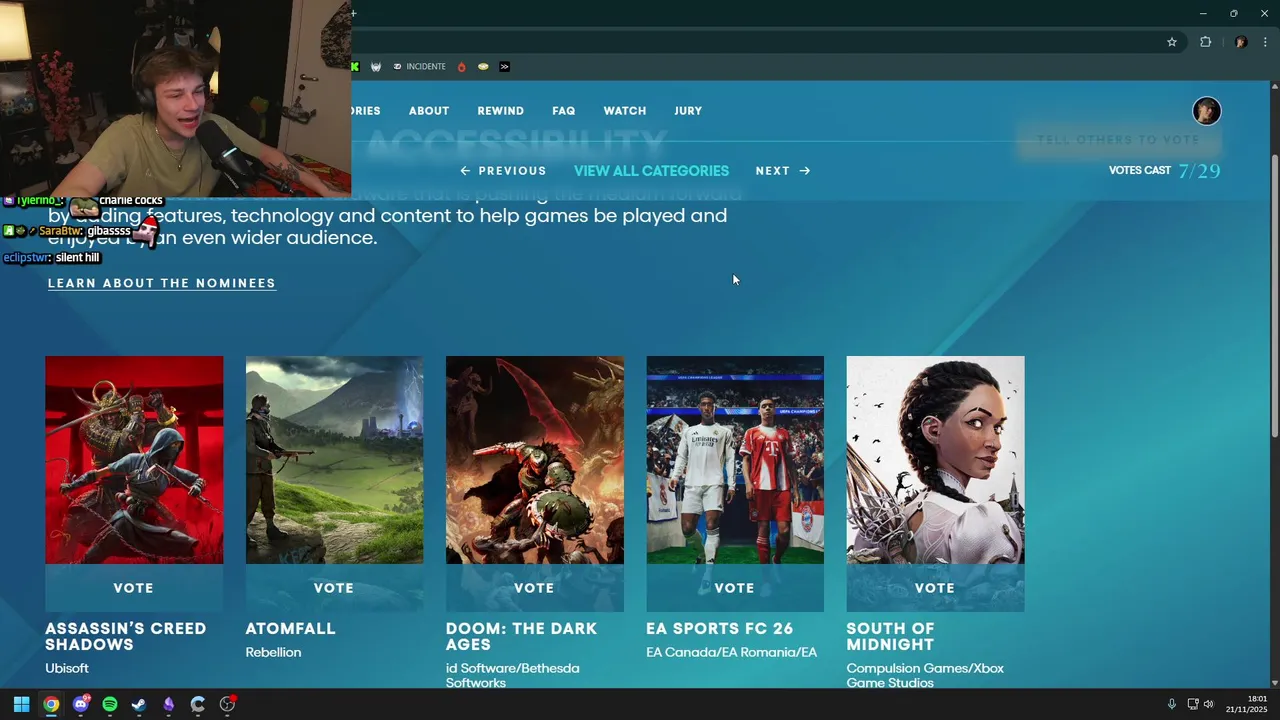Vote for Doom: The Dark Ages
The image size is (1280, 720).
[534, 588]
